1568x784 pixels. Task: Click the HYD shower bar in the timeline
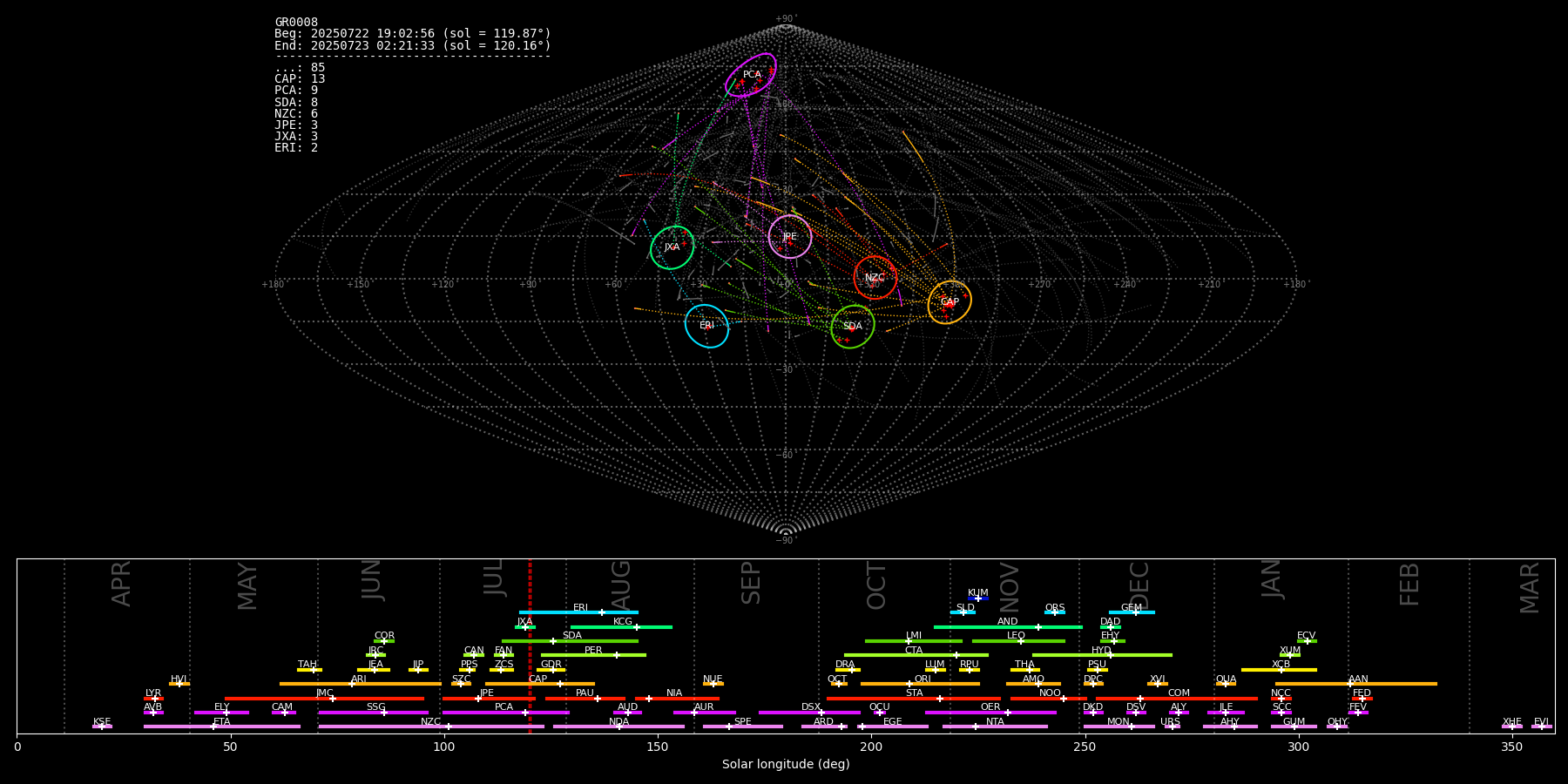(x=1102, y=655)
